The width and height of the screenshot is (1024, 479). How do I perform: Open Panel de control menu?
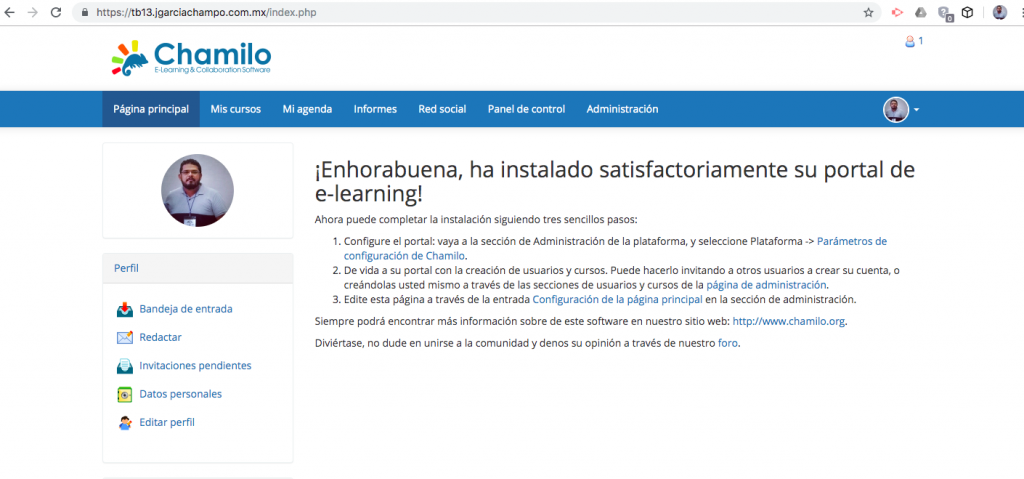[526, 109]
